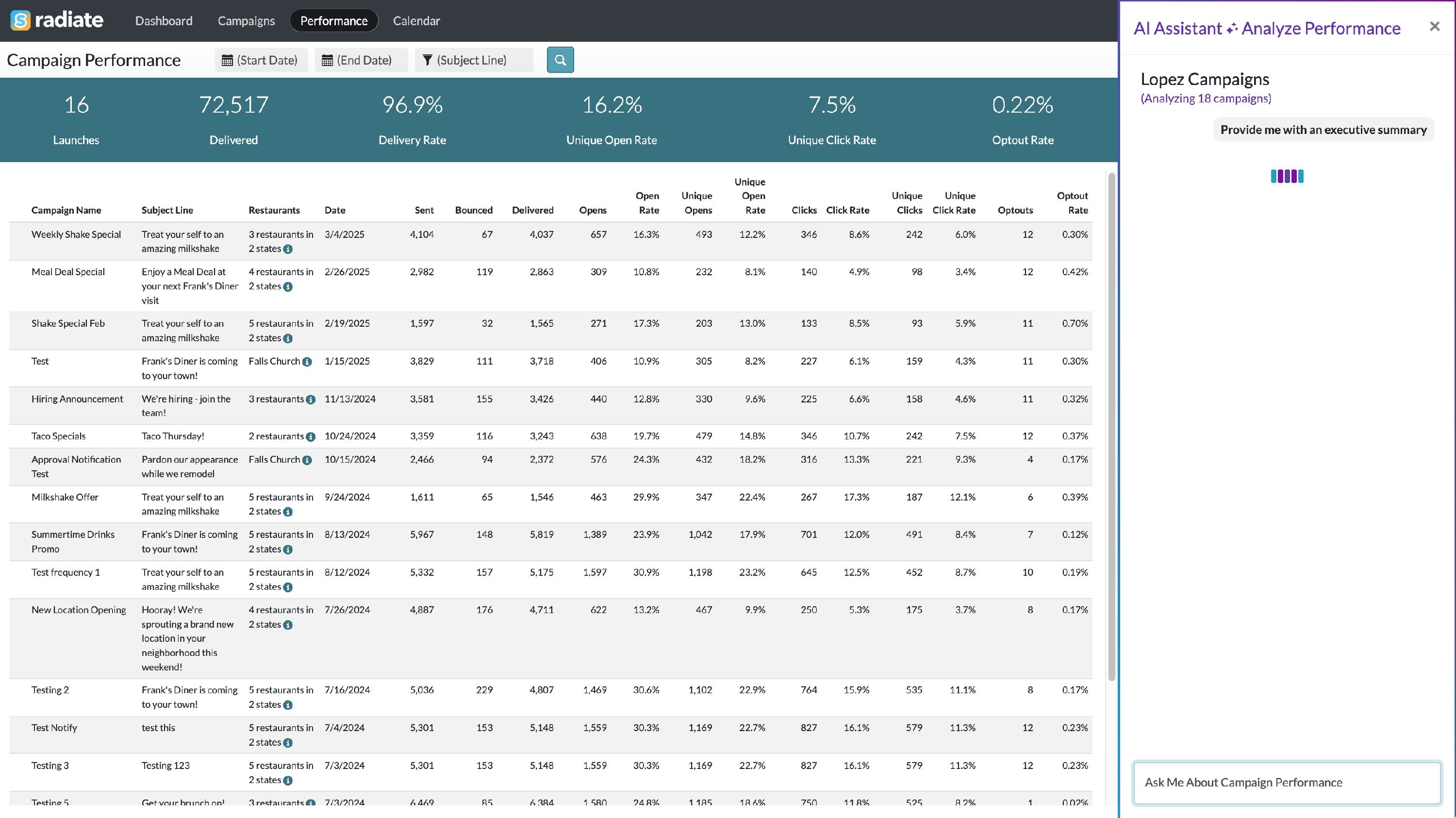
Task: Click info icon in Meal Deal Special row
Action: [x=288, y=286]
